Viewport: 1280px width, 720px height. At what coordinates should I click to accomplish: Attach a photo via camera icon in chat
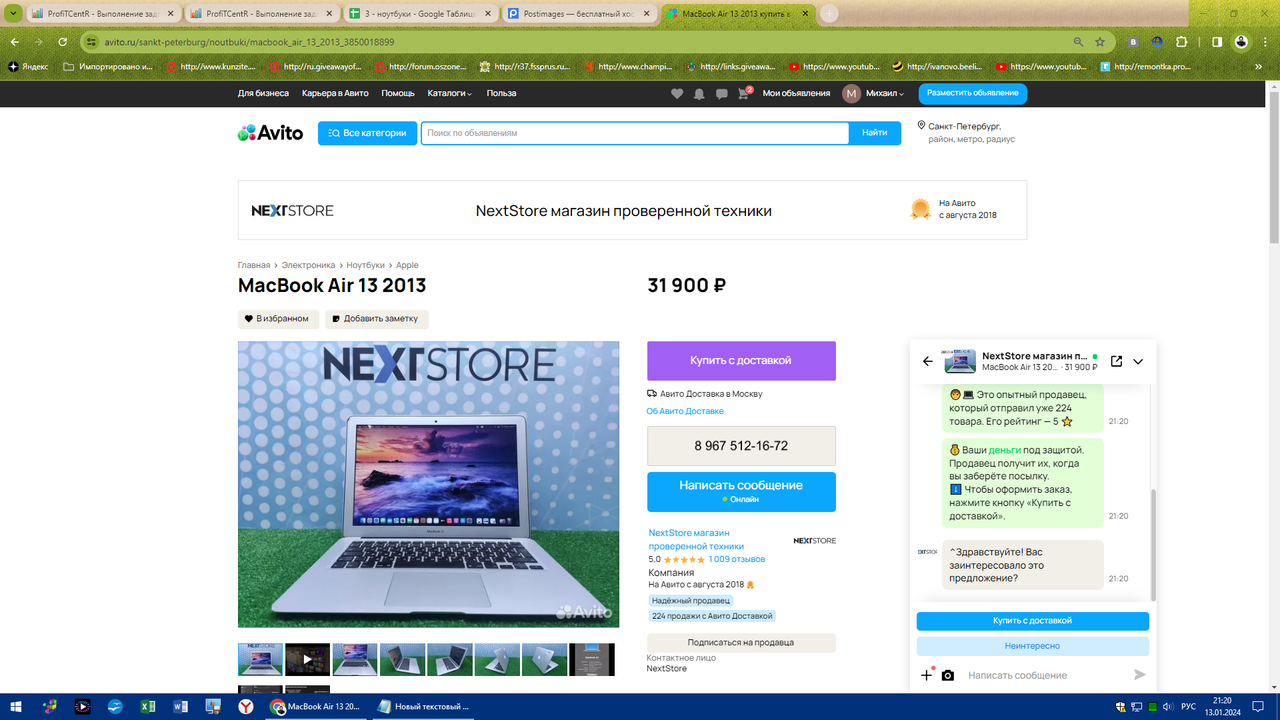947,675
